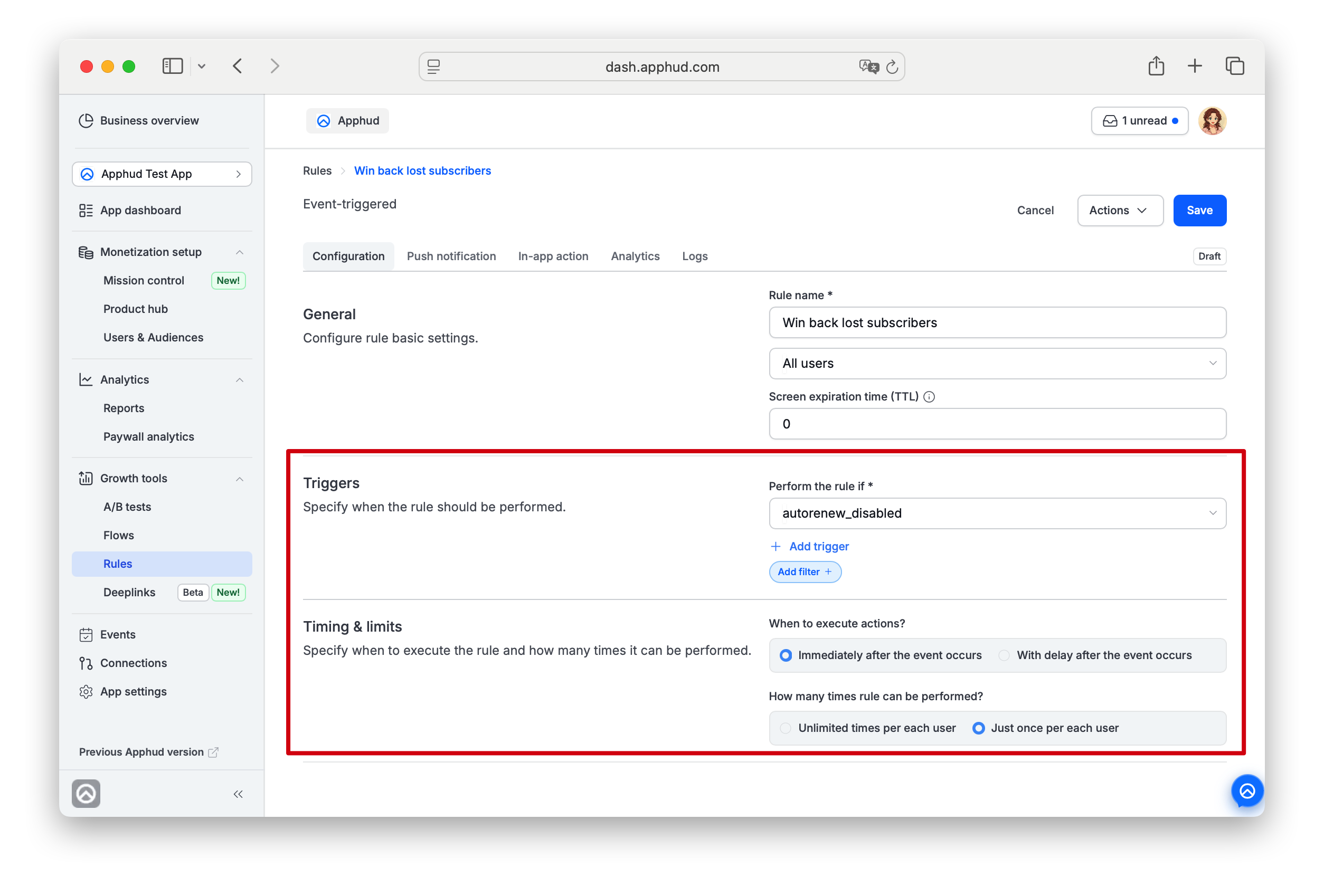Click the App settings gear icon
Viewport: 1324px width, 896px height.
tap(86, 691)
